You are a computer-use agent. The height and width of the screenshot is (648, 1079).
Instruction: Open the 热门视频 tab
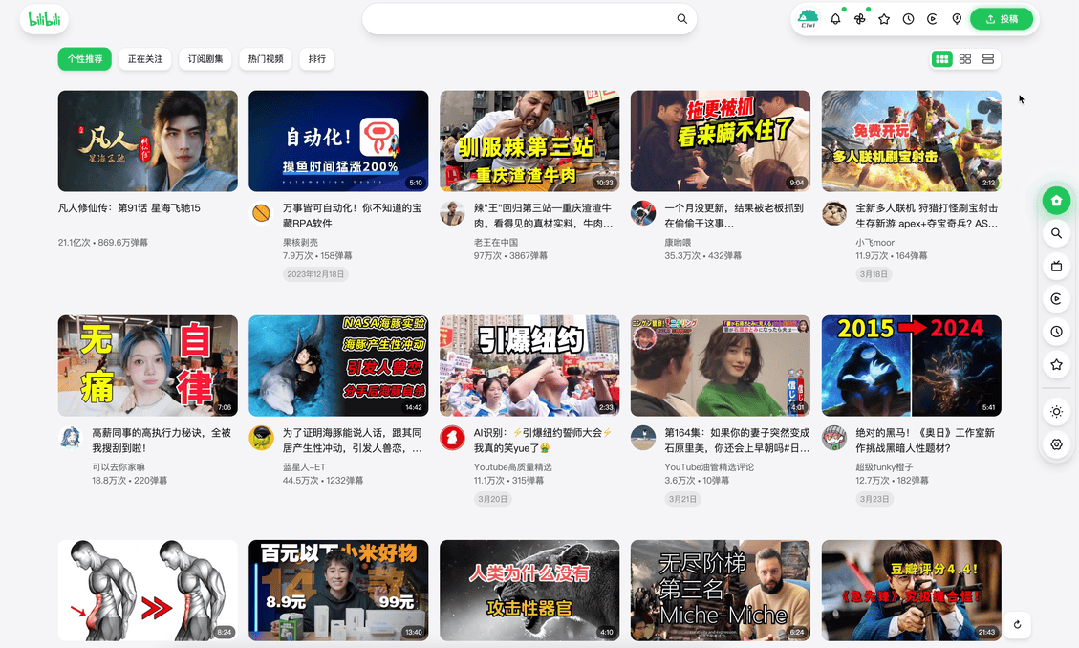[x=264, y=59]
